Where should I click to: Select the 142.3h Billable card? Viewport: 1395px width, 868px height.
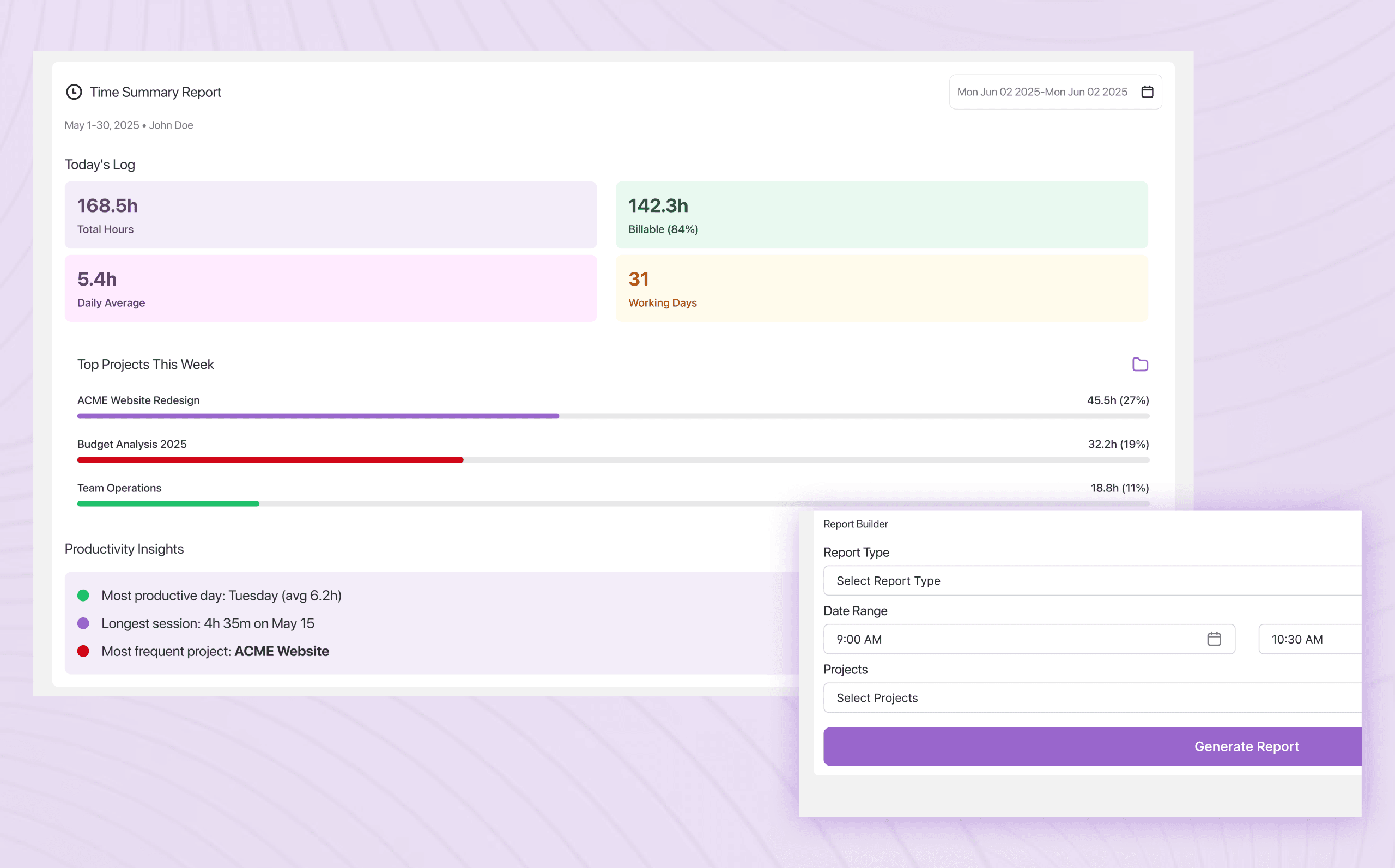pos(881,215)
